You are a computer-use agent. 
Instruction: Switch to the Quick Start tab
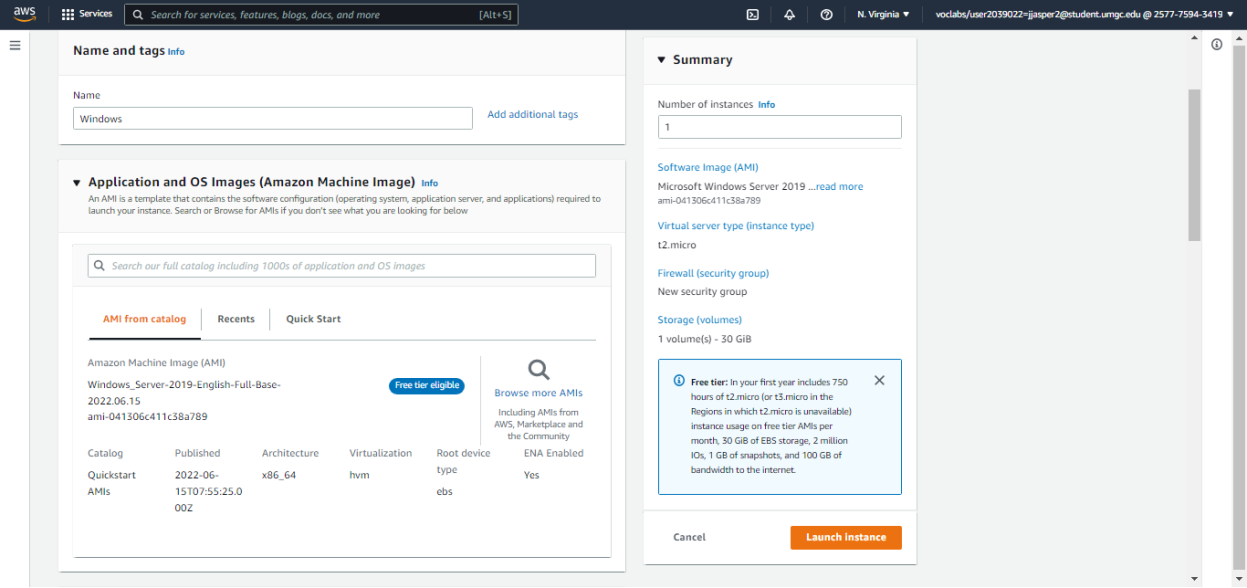pyautogui.click(x=313, y=319)
